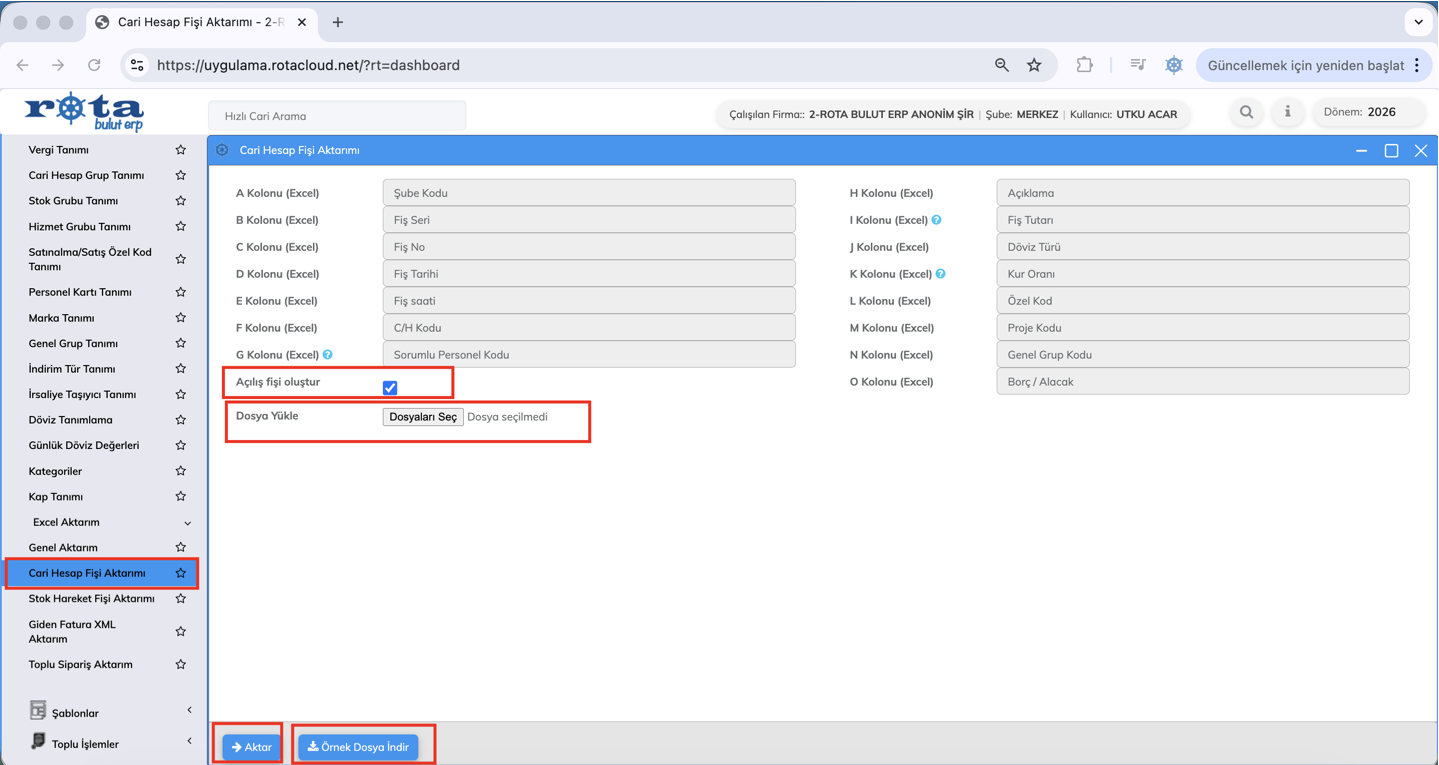Open browser extensions puzzle icon

[1084, 65]
